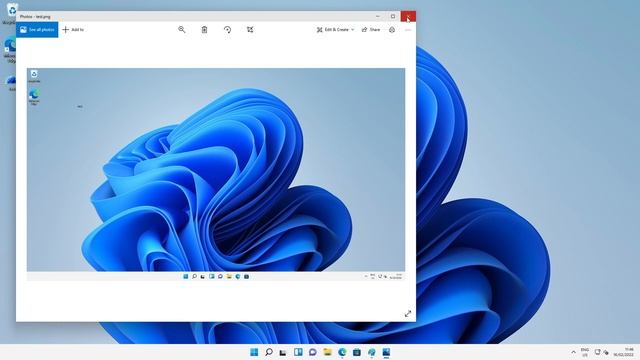Screen dimensions: 640x360
Task: Click the Photos app icon on the taskbar
Action: [x=386, y=352]
